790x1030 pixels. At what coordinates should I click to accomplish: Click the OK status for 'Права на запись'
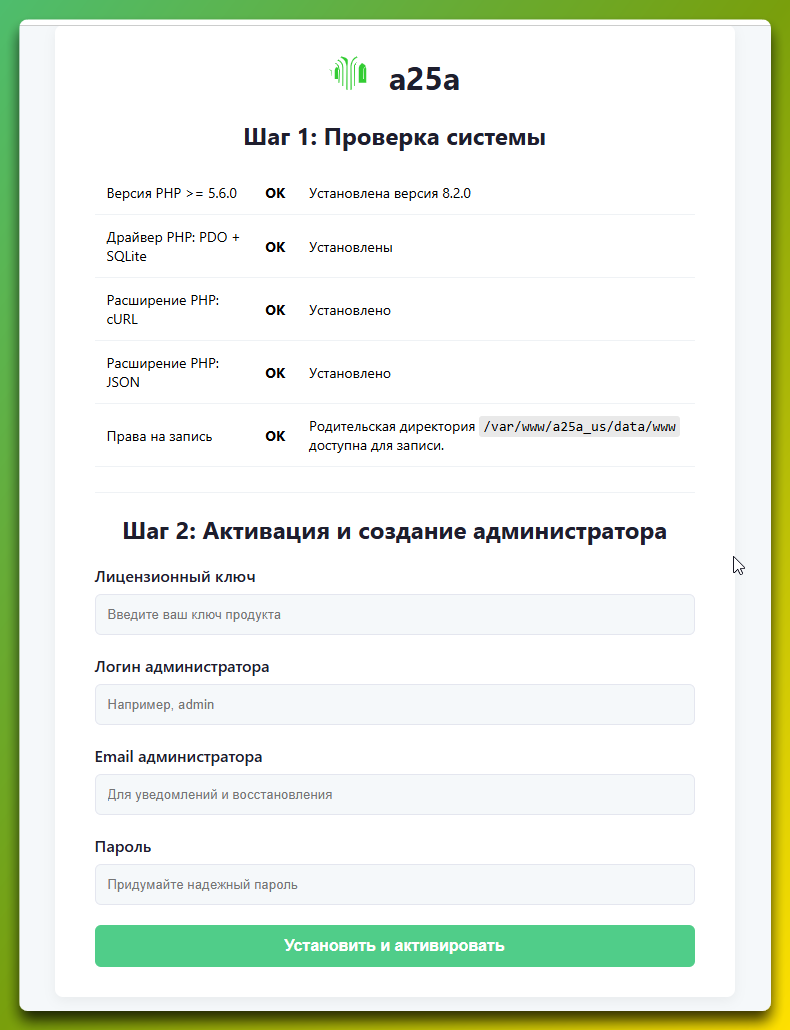(275, 436)
